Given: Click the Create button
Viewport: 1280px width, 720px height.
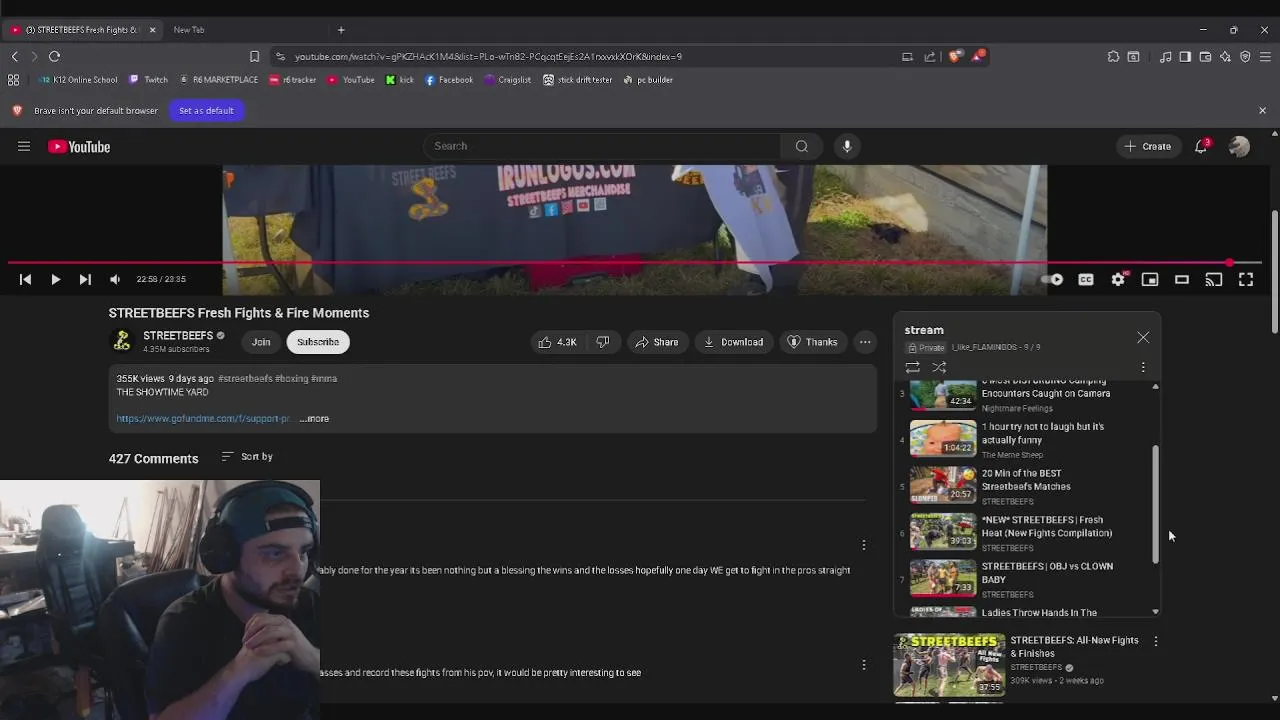Looking at the screenshot, I should click(x=1147, y=146).
